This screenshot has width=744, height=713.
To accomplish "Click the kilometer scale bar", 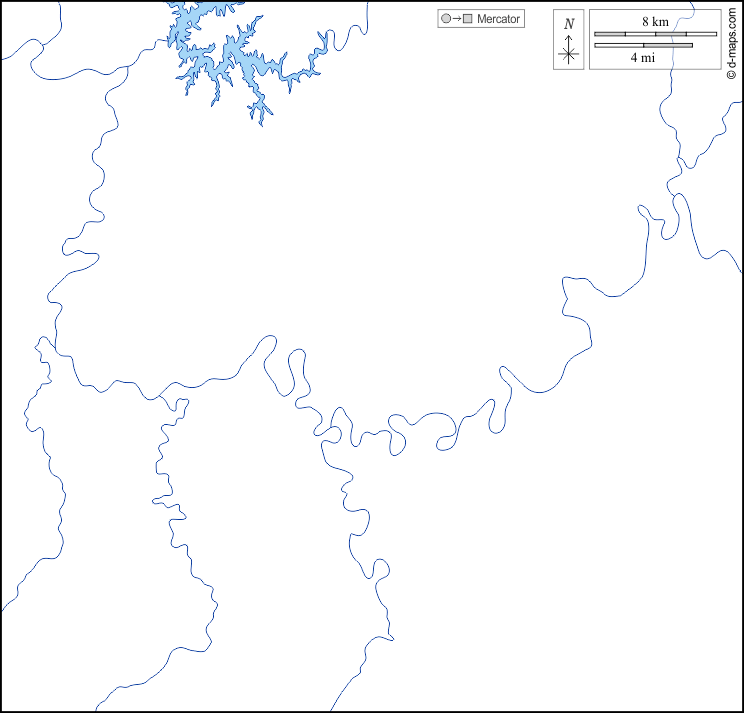I will click(655, 34).
